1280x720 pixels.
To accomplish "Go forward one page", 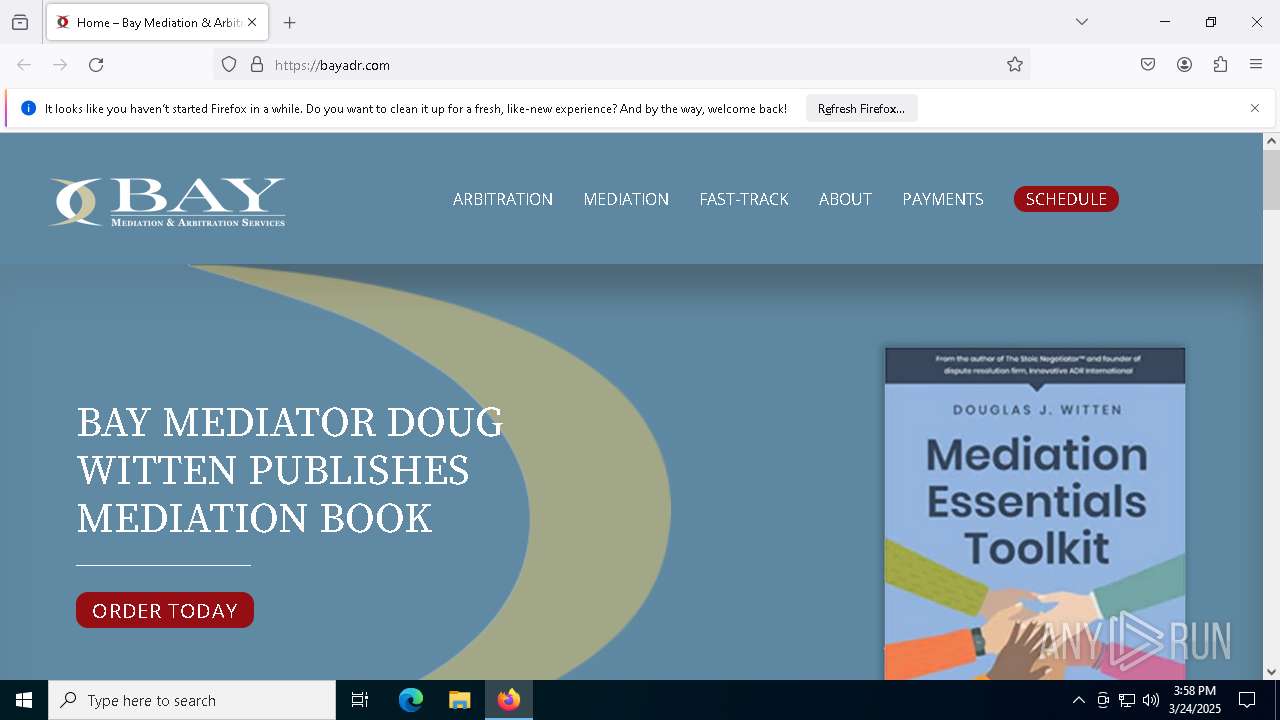I will coord(60,65).
